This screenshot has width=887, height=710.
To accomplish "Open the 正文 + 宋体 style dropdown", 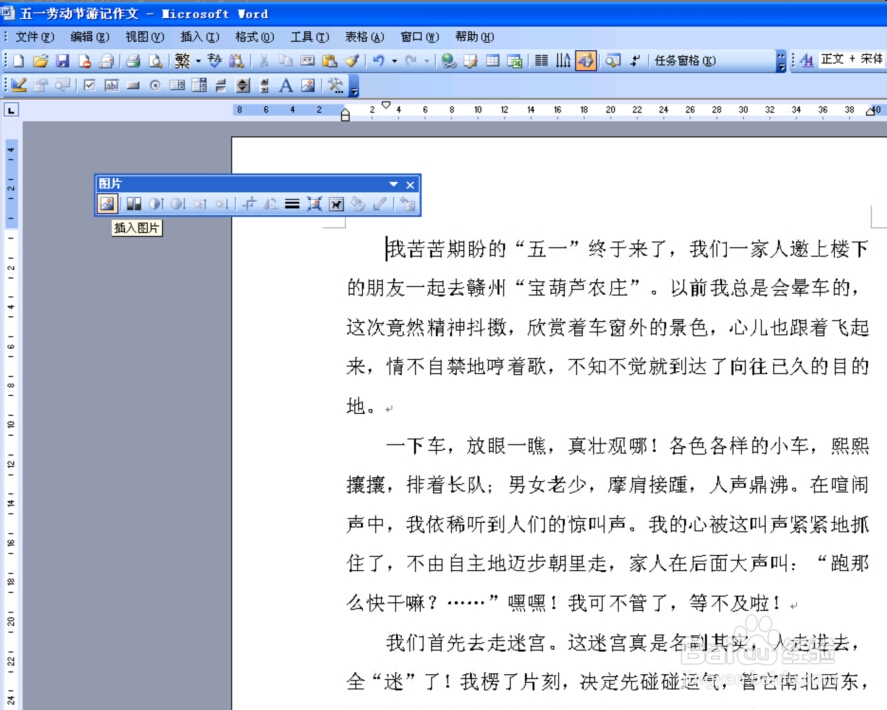I will [x=850, y=60].
